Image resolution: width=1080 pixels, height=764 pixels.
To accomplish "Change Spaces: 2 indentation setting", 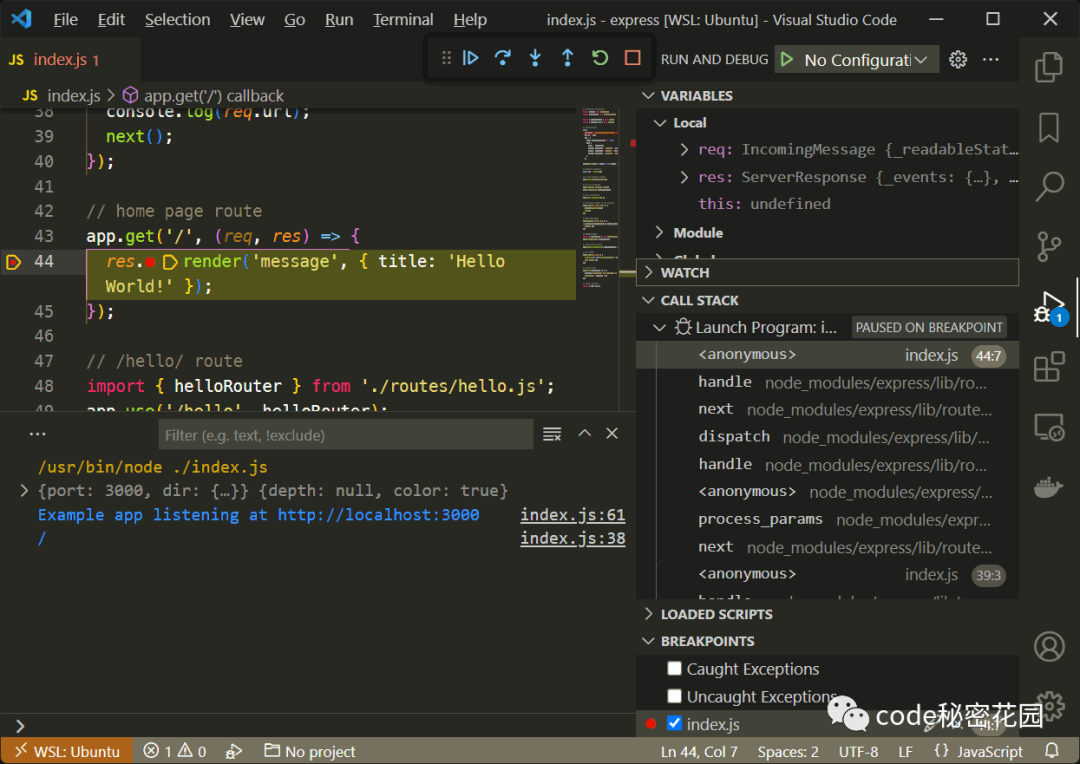I will (788, 752).
